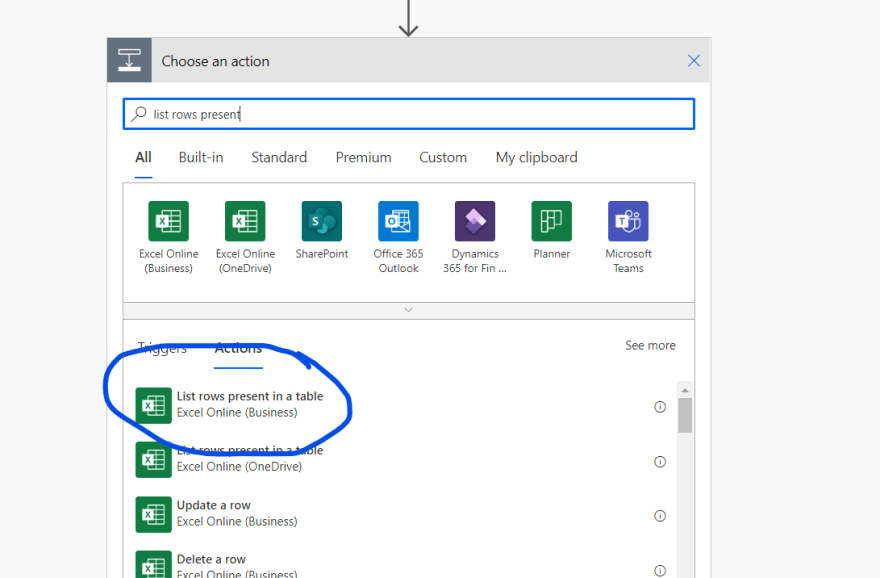Screen dimensions: 880x578
Task: Click the actions list scrollbar thumb
Action: [685, 415]
